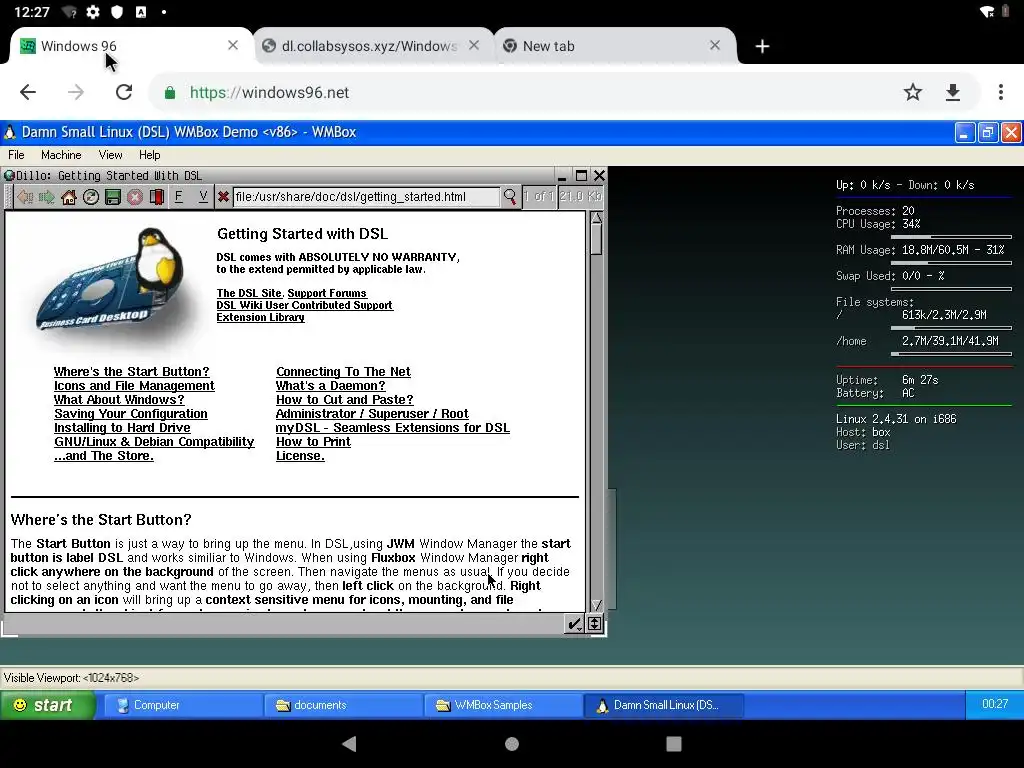Follow Saving Your Configuration link
1024x768 pixels.
(x=131, y=414)
